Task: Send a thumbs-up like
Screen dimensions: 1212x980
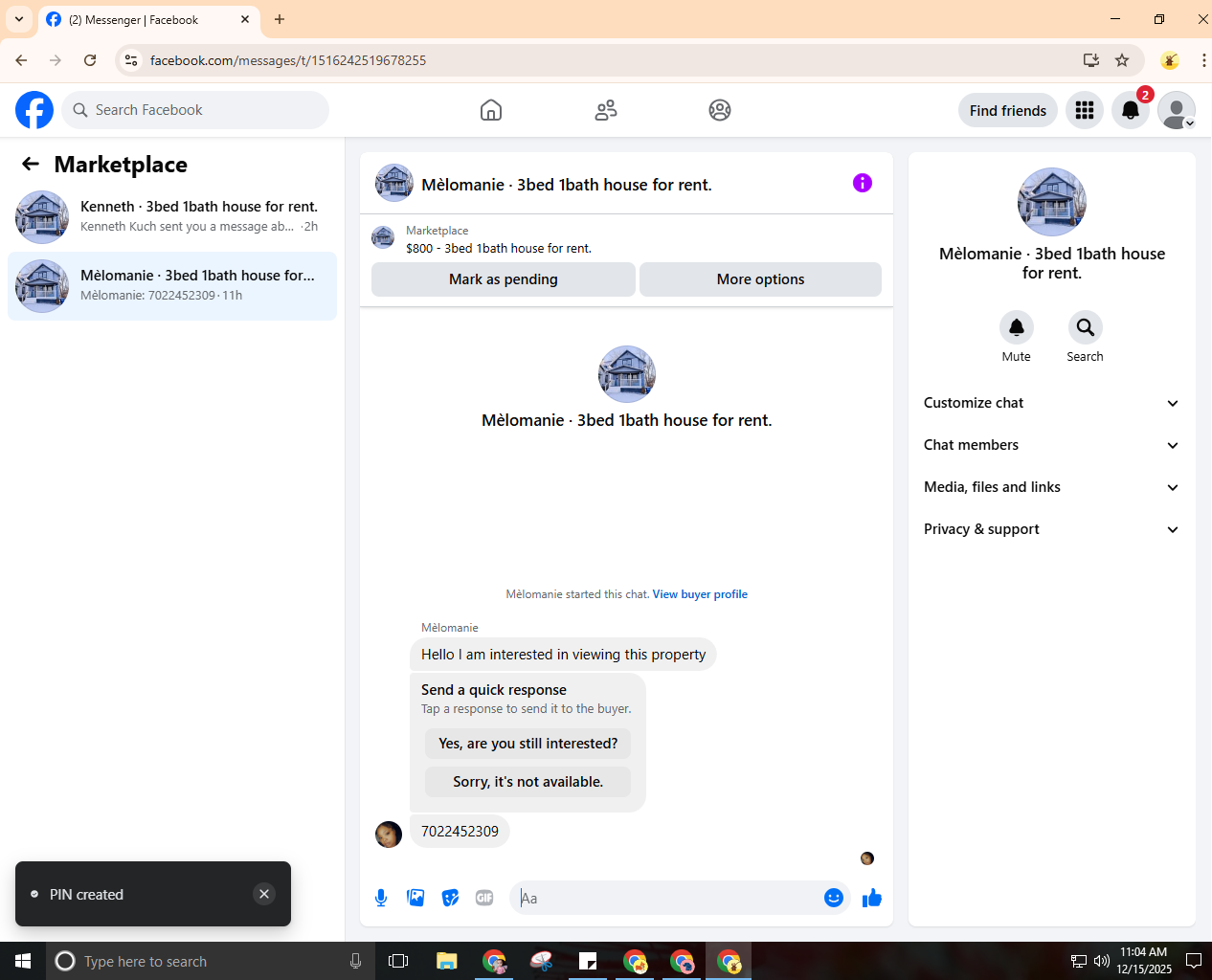Action: tap(872, 898)
